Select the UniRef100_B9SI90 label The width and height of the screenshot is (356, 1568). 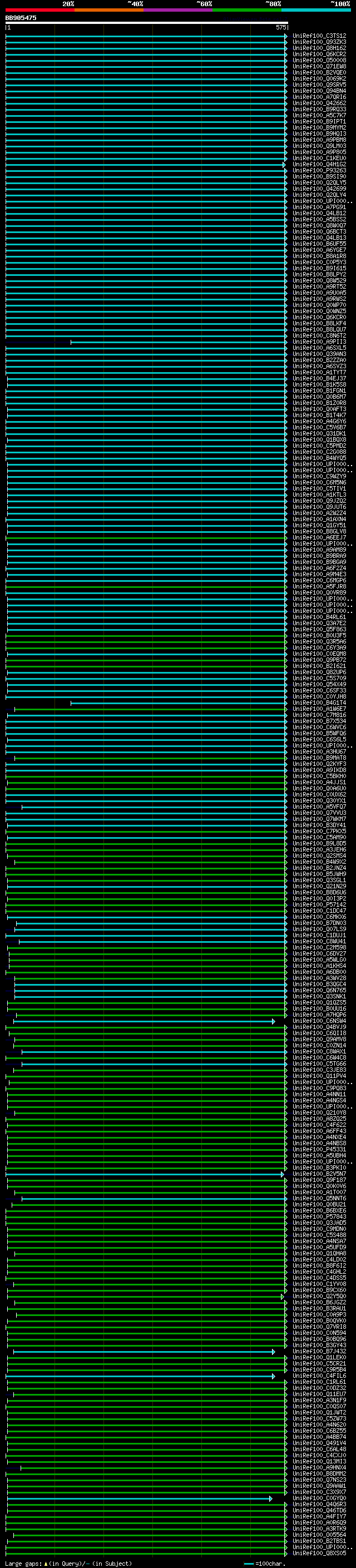click(x=319, y=176)
